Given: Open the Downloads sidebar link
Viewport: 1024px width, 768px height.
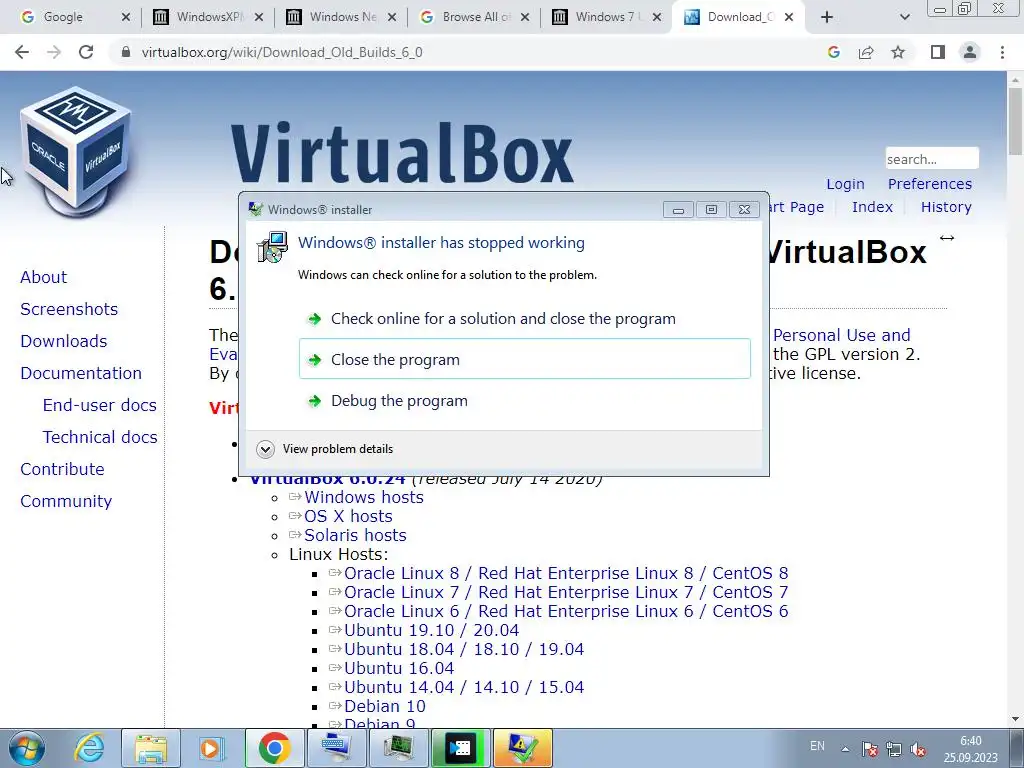Looking at the screenshot, I should [63, 341].
